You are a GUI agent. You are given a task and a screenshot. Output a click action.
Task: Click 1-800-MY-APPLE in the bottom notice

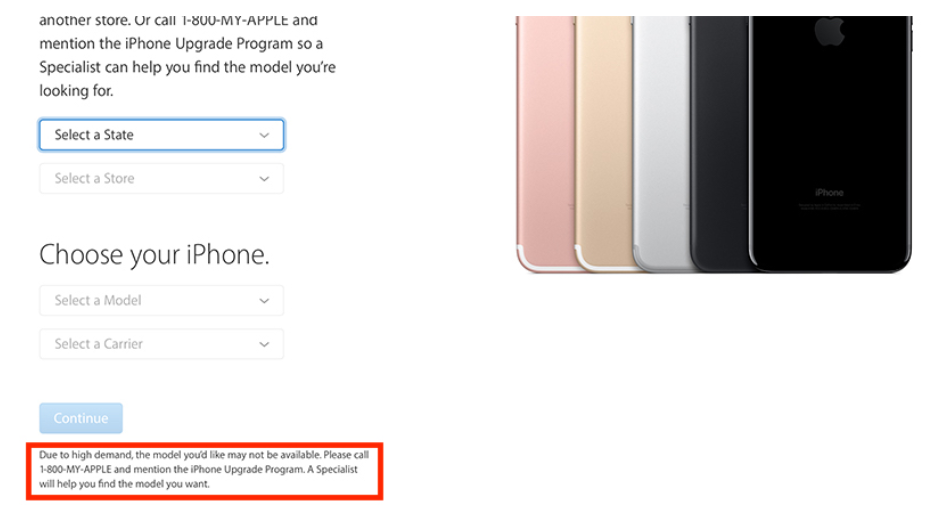(x=75, y=470)
